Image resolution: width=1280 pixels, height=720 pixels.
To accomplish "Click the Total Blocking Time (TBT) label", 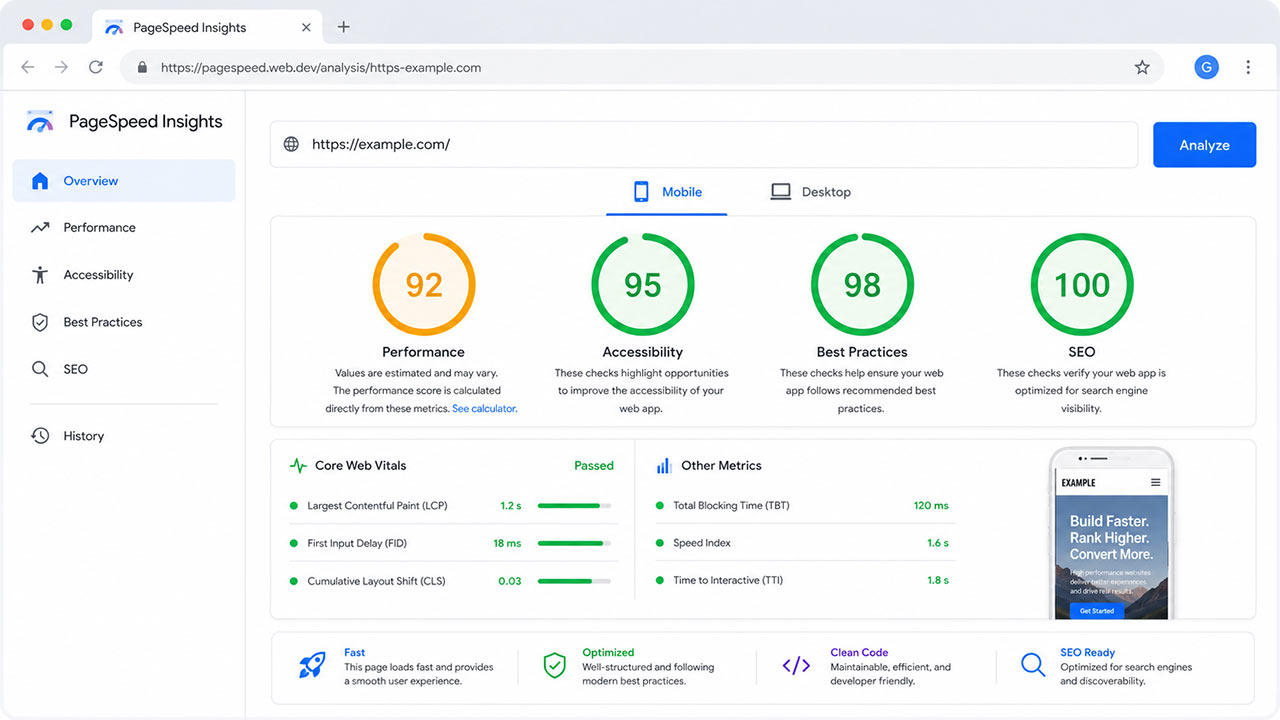I will click(x=731, y=506).
